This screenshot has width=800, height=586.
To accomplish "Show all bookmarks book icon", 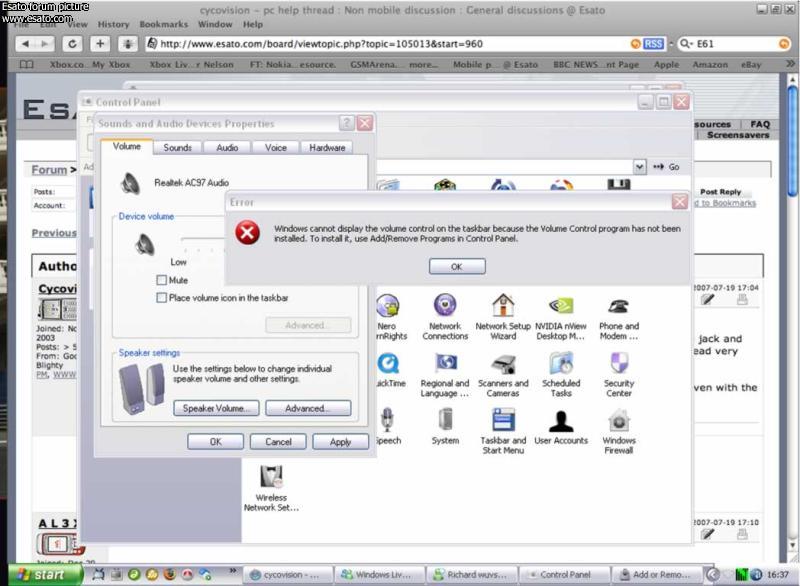I will tap(27, 65).
